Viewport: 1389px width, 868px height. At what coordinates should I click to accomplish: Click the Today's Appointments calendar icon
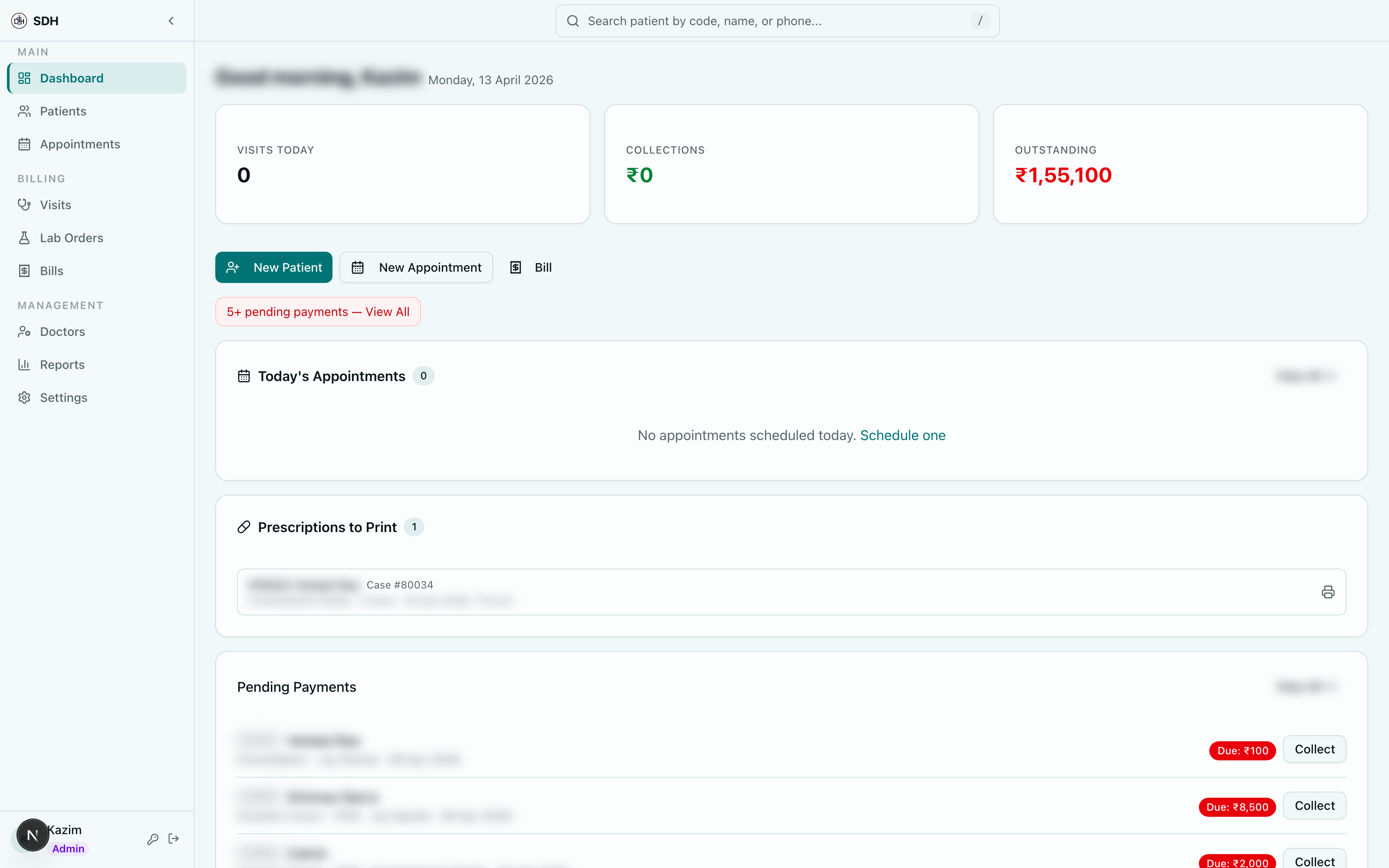point(244,376)
